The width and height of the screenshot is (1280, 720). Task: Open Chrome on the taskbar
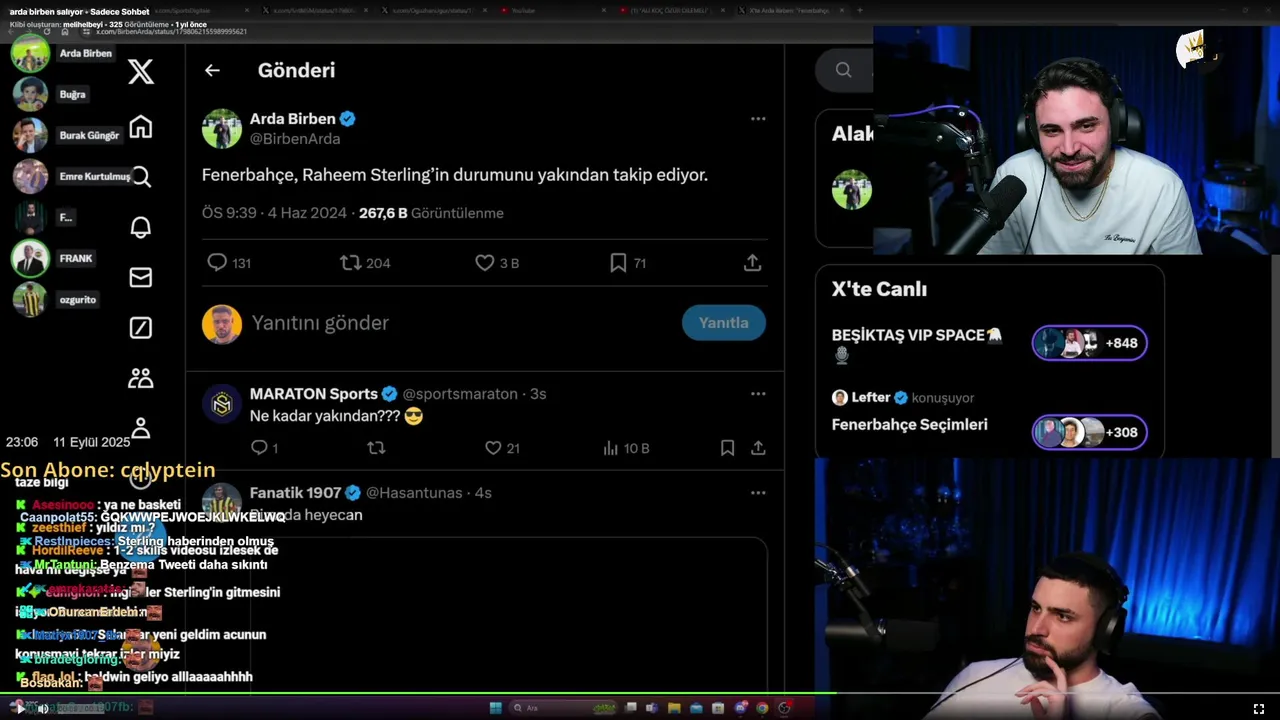[762, 708]
